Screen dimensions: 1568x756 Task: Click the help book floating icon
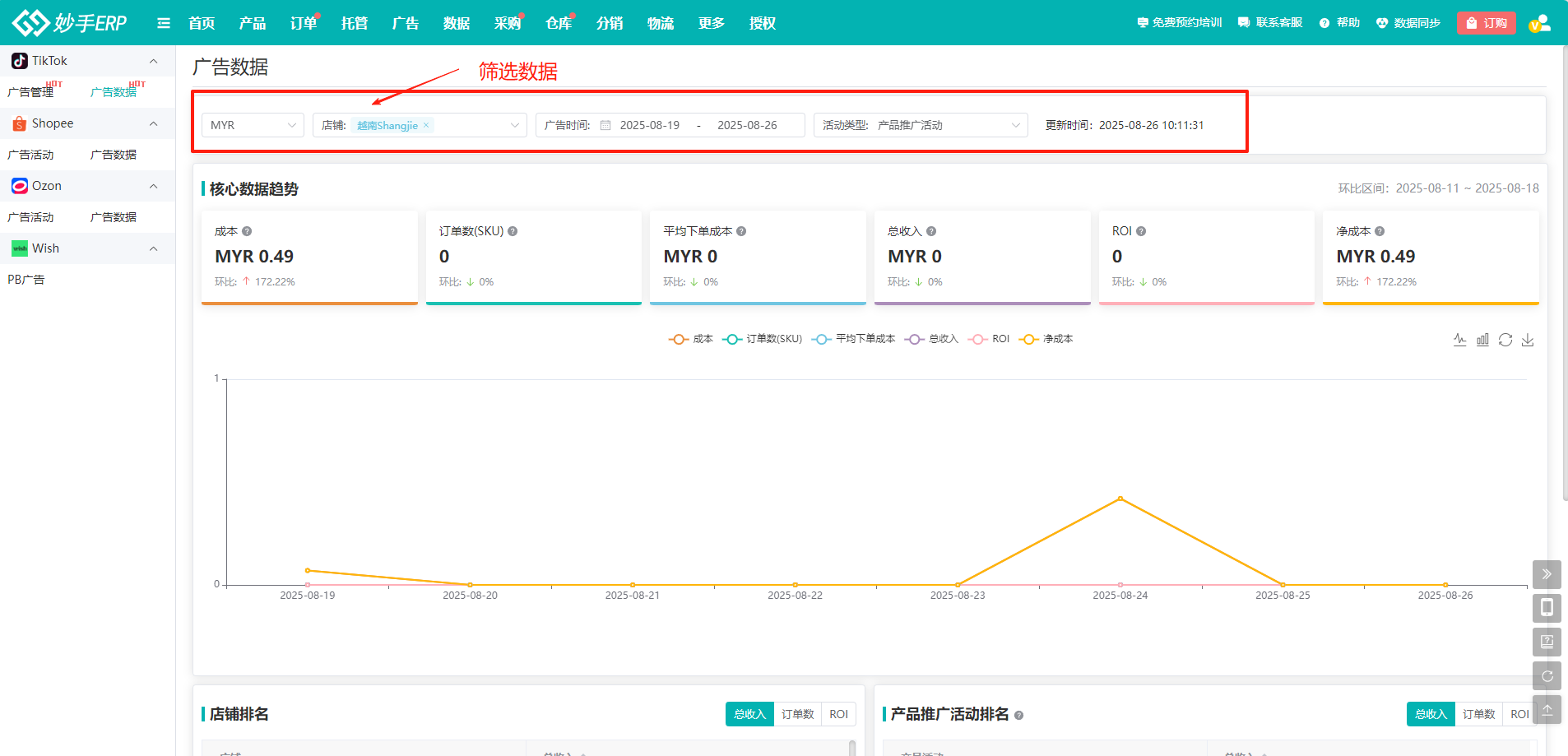[1547, 642]
